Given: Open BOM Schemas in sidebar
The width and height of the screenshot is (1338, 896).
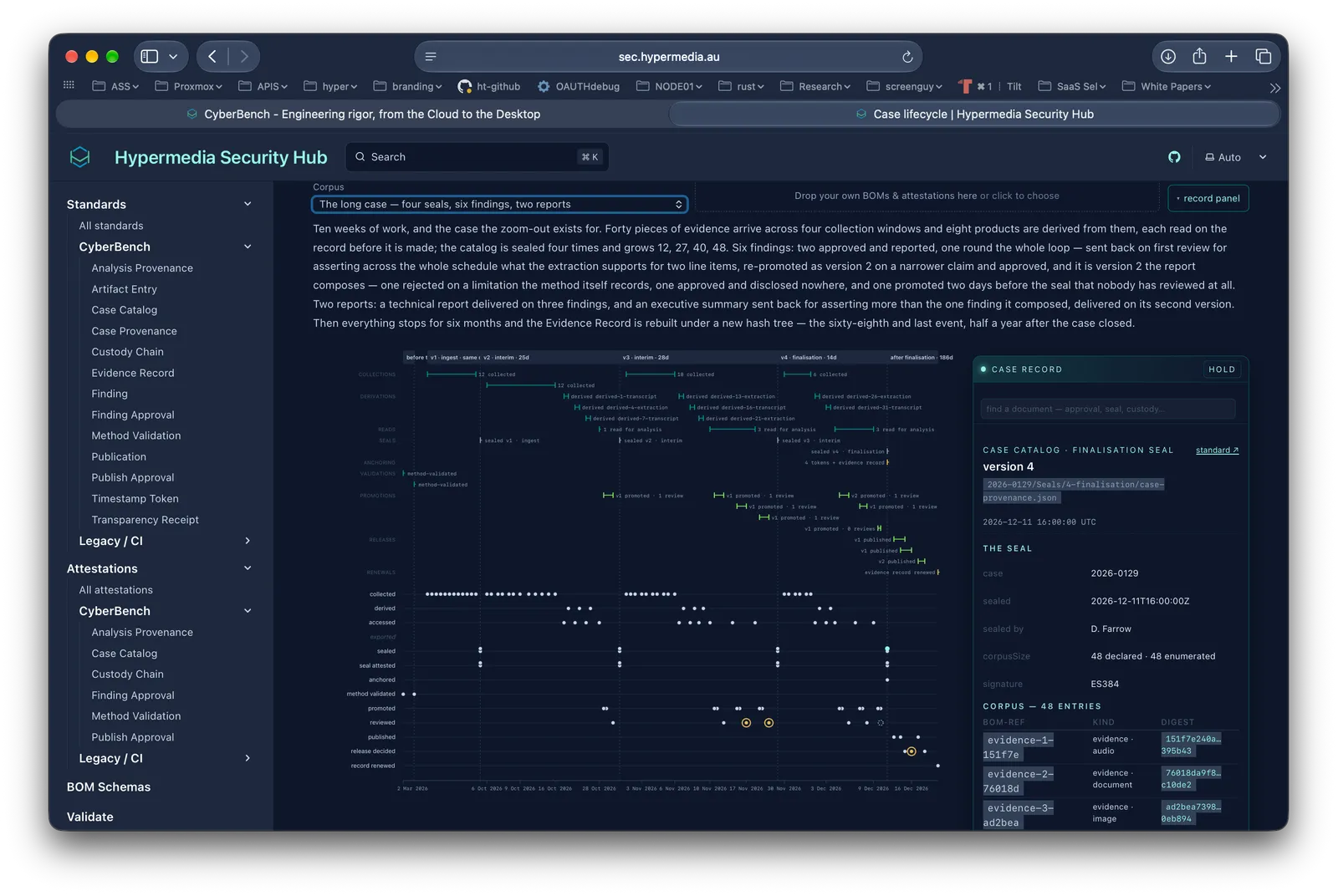Looking at the screenshot, I should click(x=109, y=787).
